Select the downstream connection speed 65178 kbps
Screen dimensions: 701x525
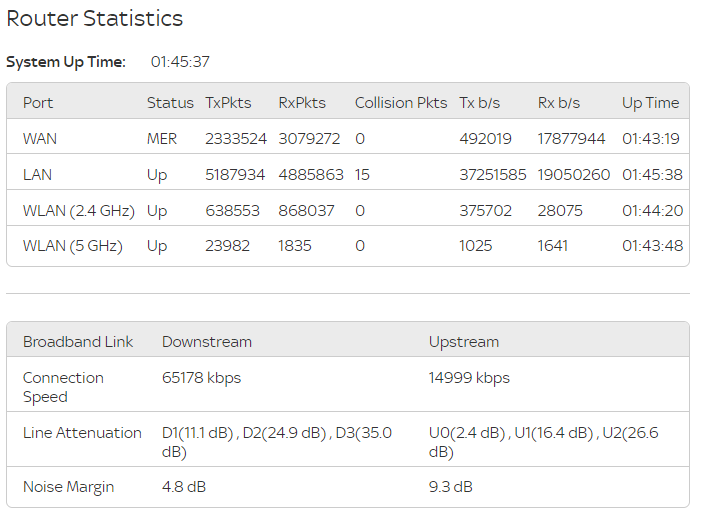[x=202, y=378]
